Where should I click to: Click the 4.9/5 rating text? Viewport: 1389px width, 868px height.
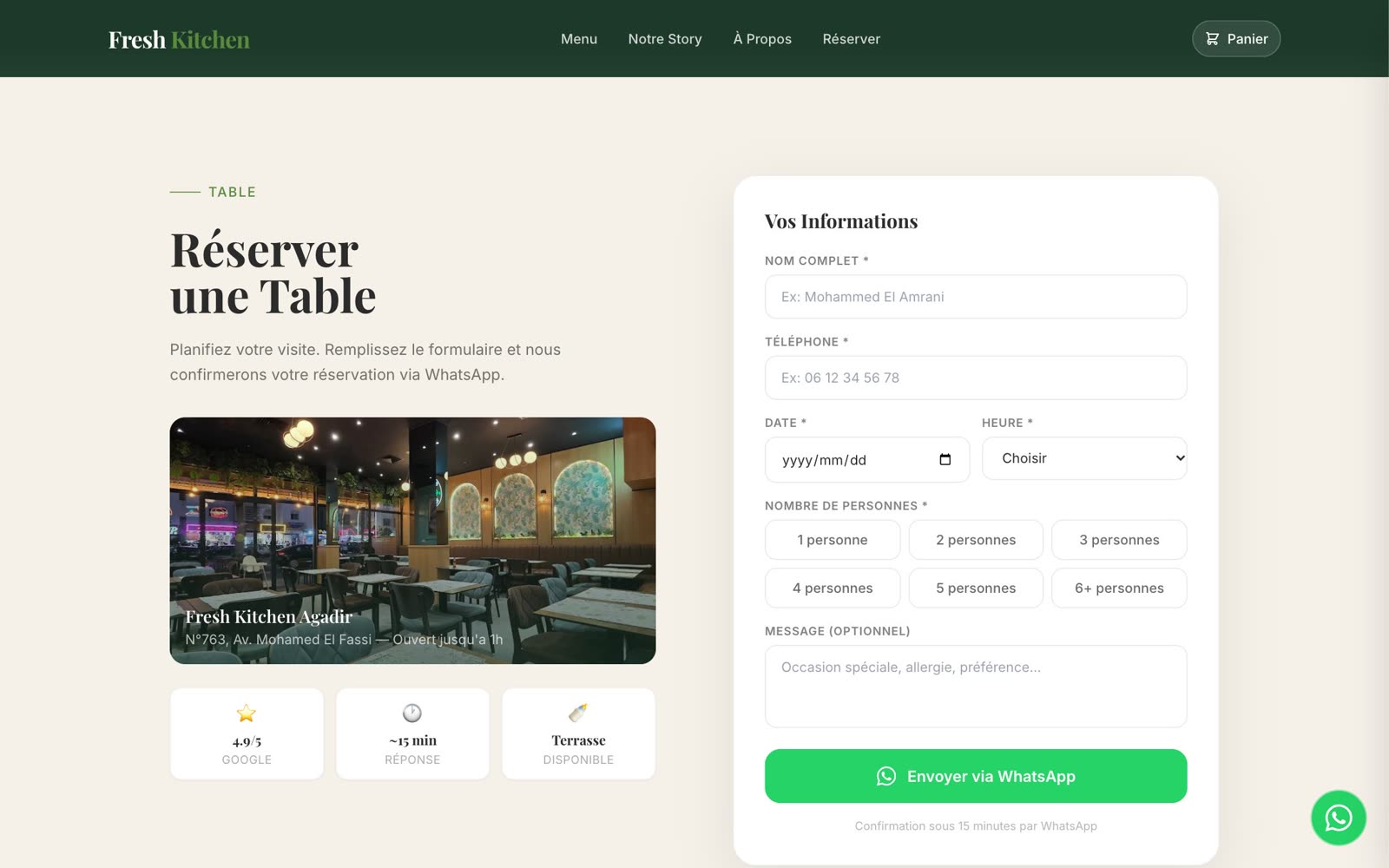click(x=247, y=741)
